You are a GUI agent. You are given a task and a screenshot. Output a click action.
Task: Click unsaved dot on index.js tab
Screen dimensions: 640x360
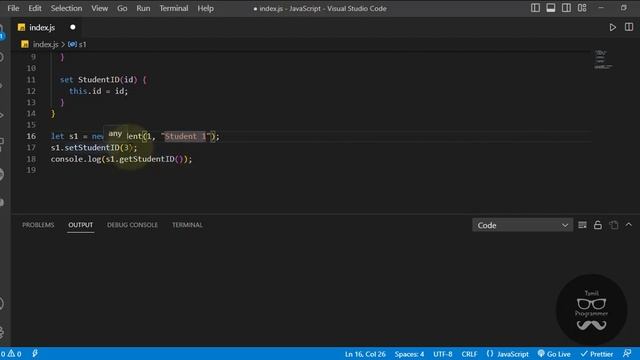pyautogui.click(x=73, y=27)
